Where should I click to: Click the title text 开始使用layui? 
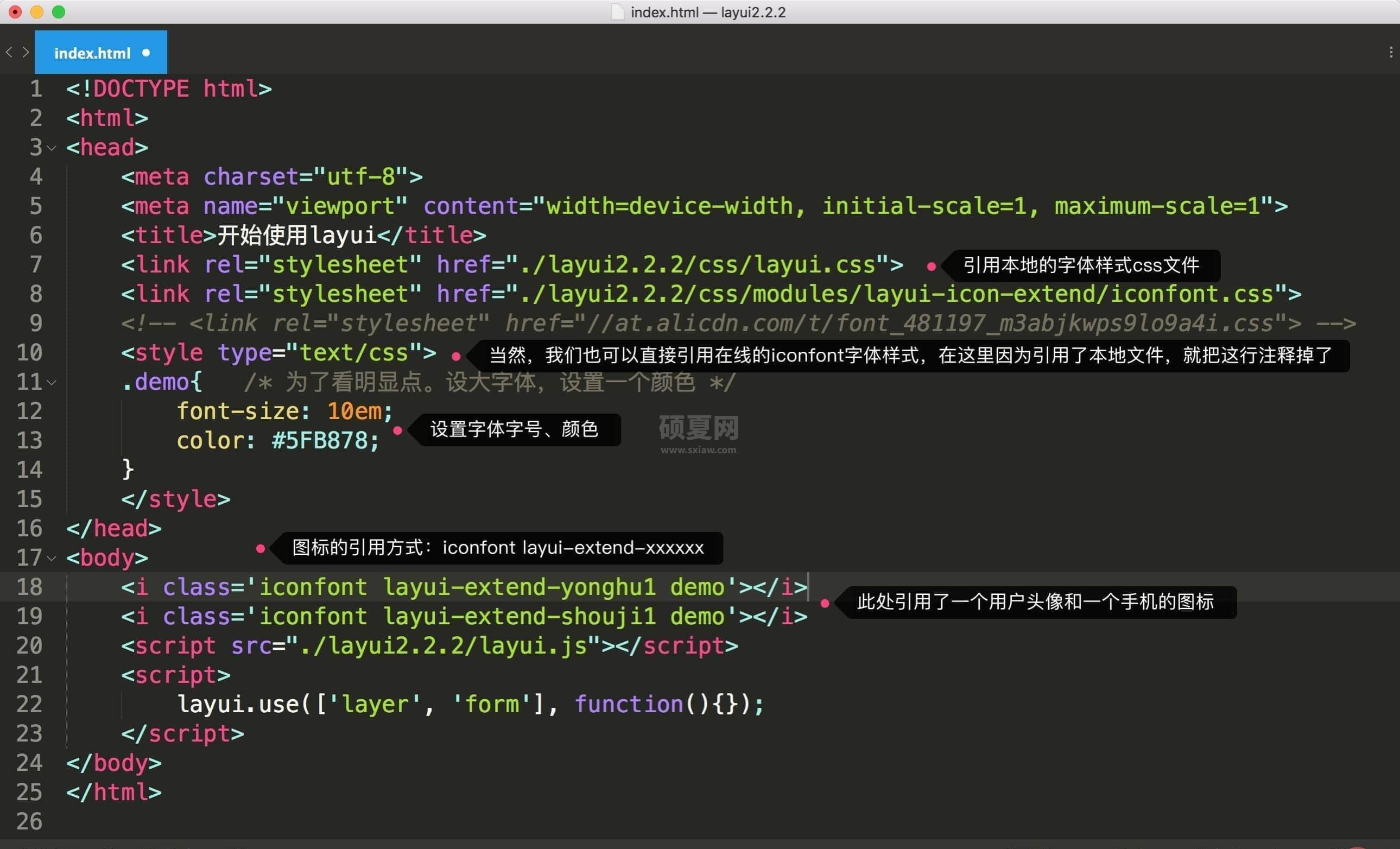point(297,235)
